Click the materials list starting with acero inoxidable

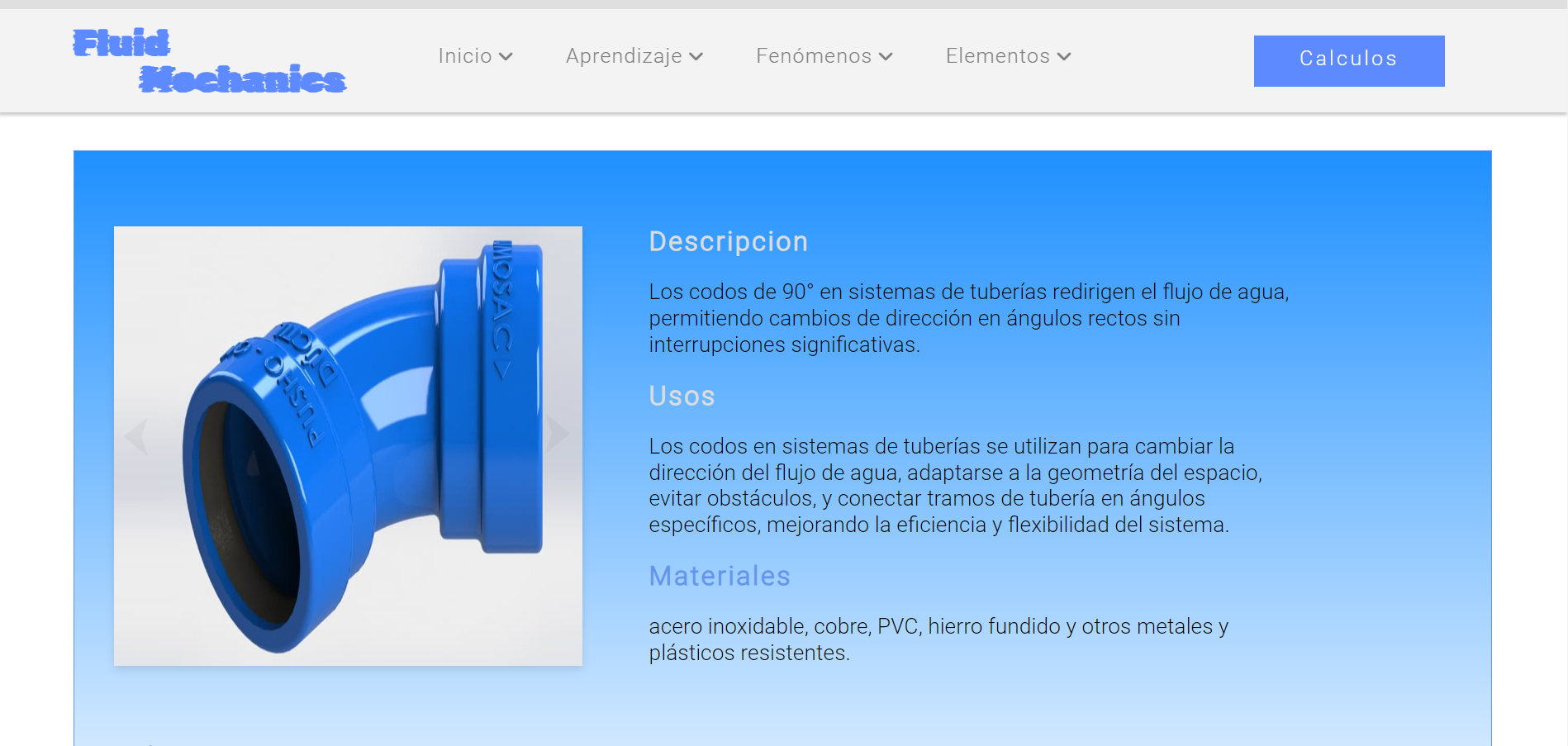click(938, 639)
